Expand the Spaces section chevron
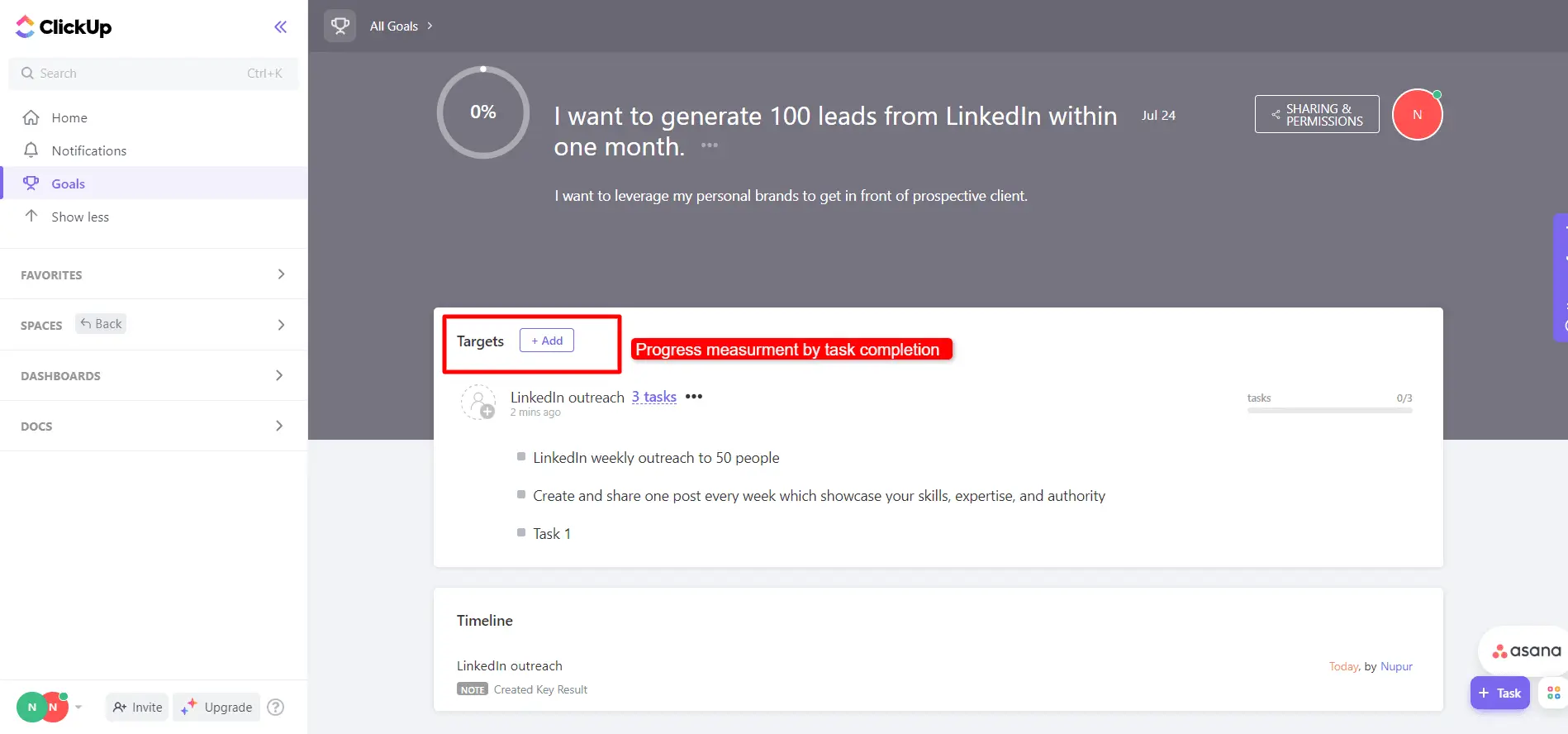Screen dimensions: 1568x734 (x=281, y=325)
